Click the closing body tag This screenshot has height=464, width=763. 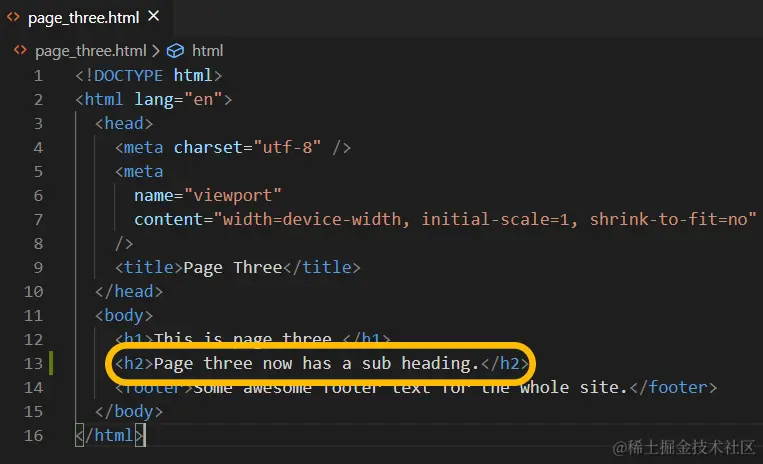pyautogui.click(x=129, y=411)
